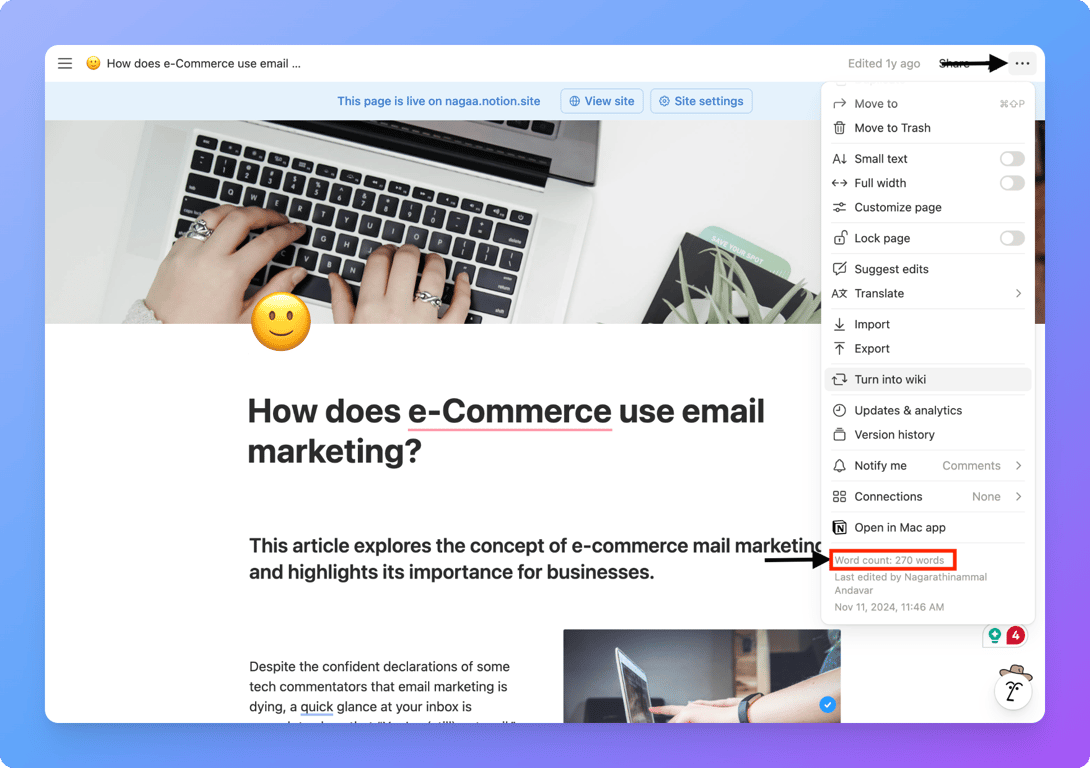Click the red badge showing 4
The image size is (1090, 768).
[1016, 635]
